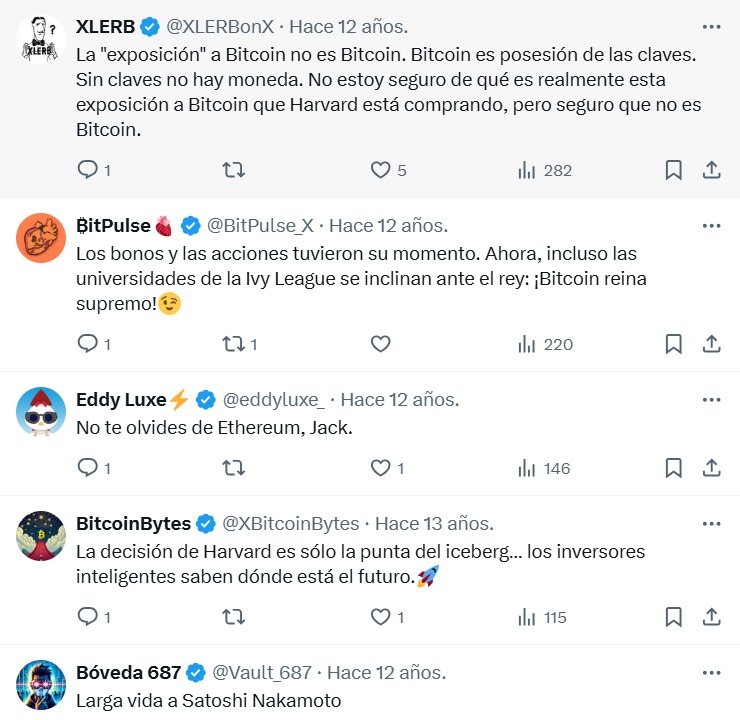Share Eddy Luxe's post

[x=712, y=467]
